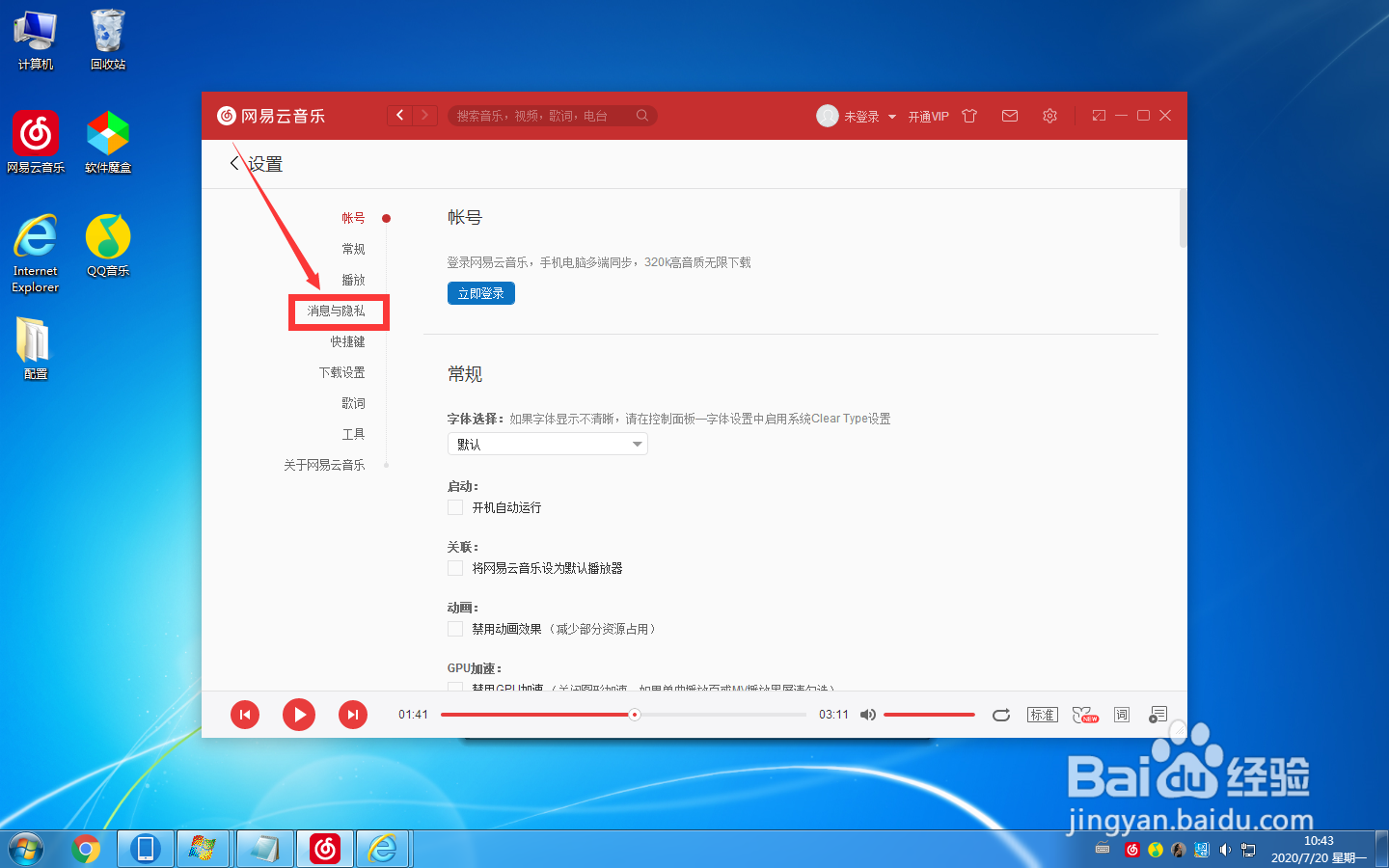Click the 立即登录 button

coord(481,293)
